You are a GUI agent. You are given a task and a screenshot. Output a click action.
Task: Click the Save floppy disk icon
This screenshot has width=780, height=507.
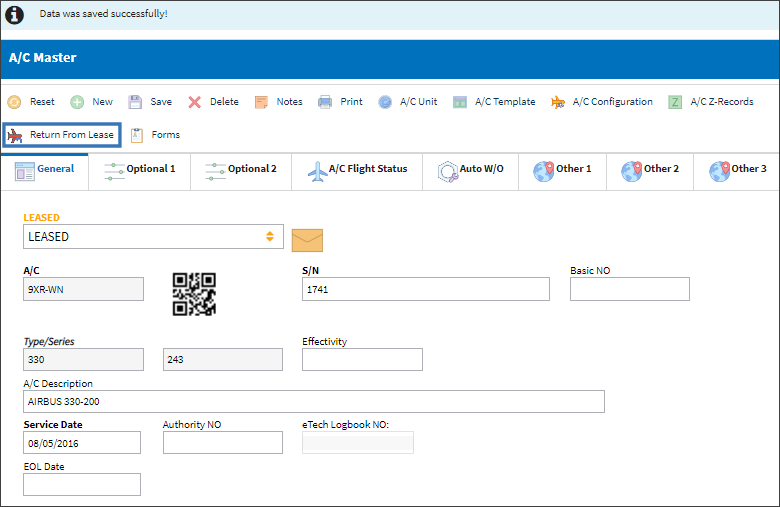(135, 102)
